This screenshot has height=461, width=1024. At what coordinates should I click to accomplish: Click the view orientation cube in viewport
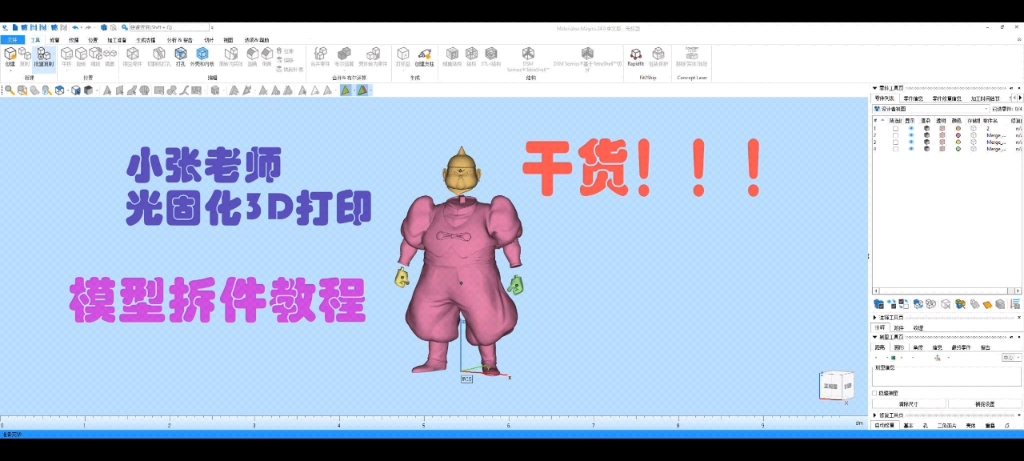(x=836, y=385)
